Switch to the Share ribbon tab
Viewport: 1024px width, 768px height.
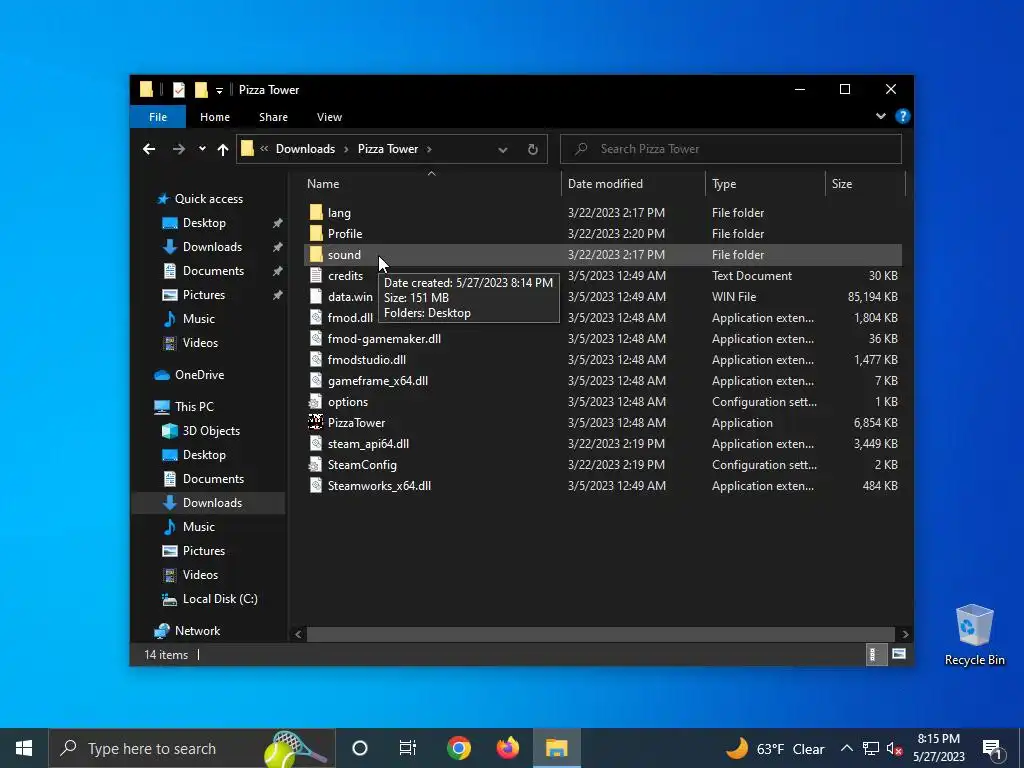[273, 117]
